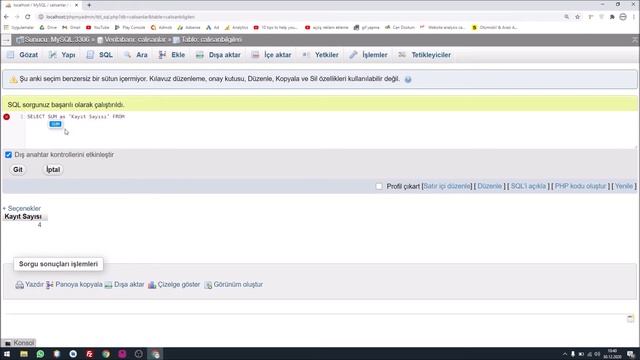Image resolution: width=640 pixels, height=360 pixels.
Task: Select the SUM autocomplete suggestion
Action: click(x=56, y=124)
